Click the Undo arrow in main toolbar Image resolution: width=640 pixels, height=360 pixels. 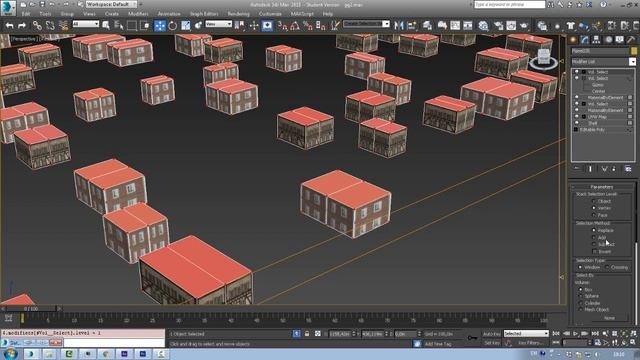coord(9,26)
